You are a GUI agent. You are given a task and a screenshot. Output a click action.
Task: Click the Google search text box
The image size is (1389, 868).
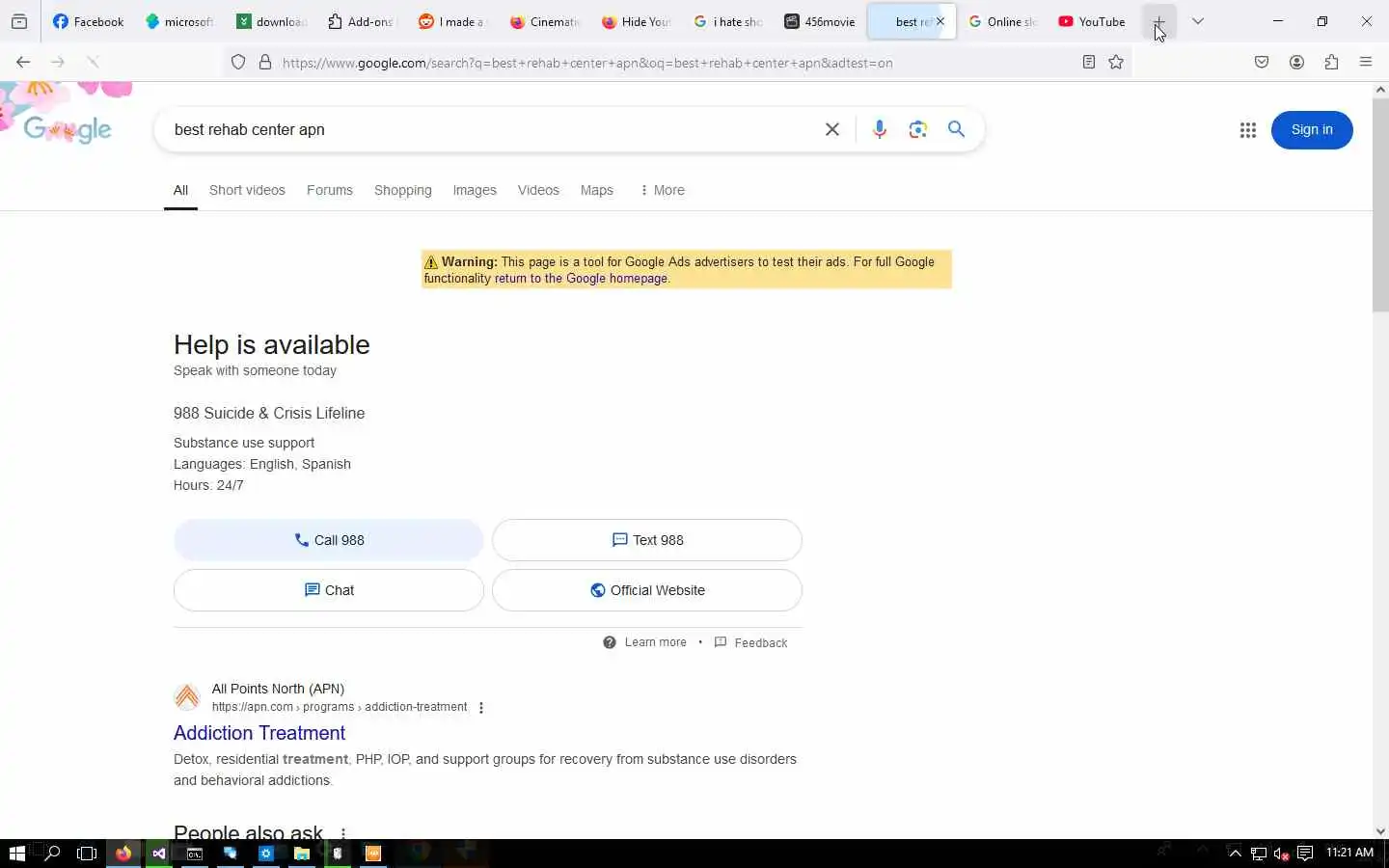(x=492, y=129)
